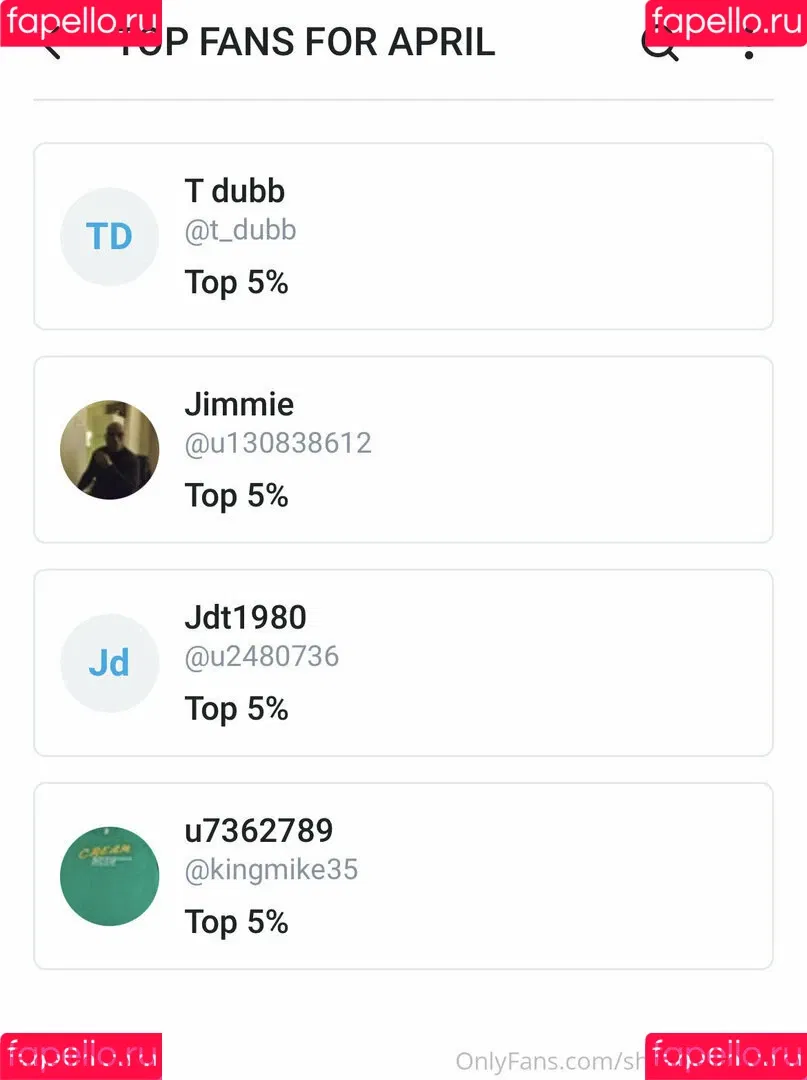Click the TOP FANS FOR APRIL heading

tap(306, 42)
